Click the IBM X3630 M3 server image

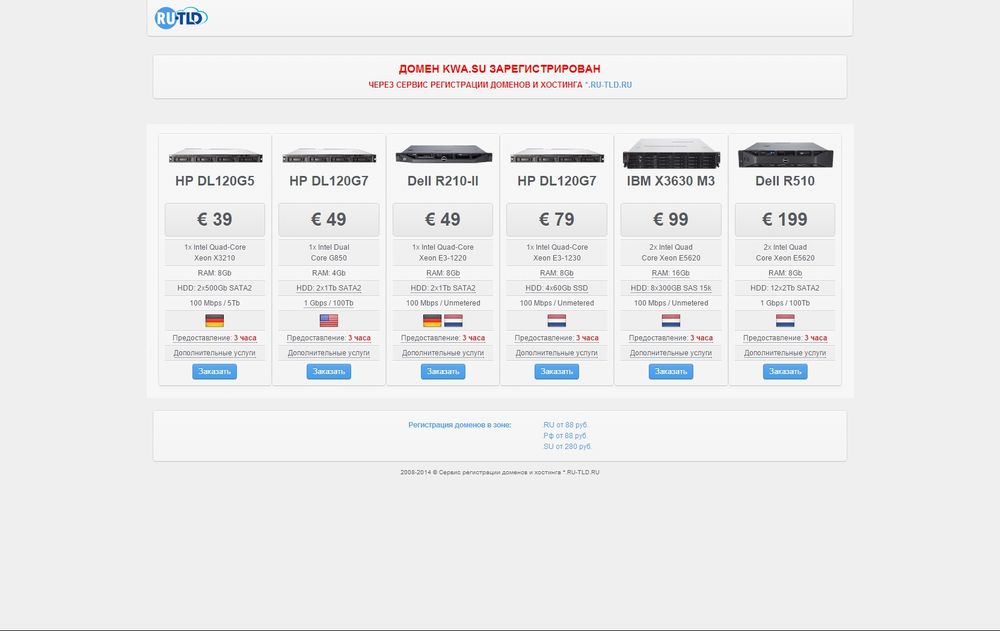672,153
